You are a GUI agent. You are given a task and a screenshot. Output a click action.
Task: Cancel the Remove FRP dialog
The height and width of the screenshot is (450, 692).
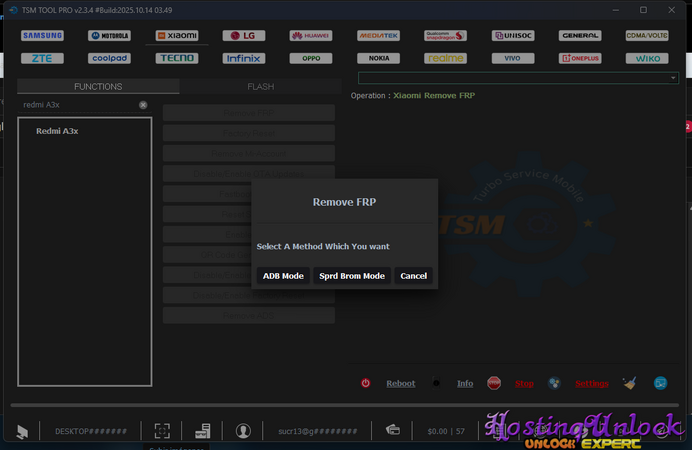coord(413,276)
